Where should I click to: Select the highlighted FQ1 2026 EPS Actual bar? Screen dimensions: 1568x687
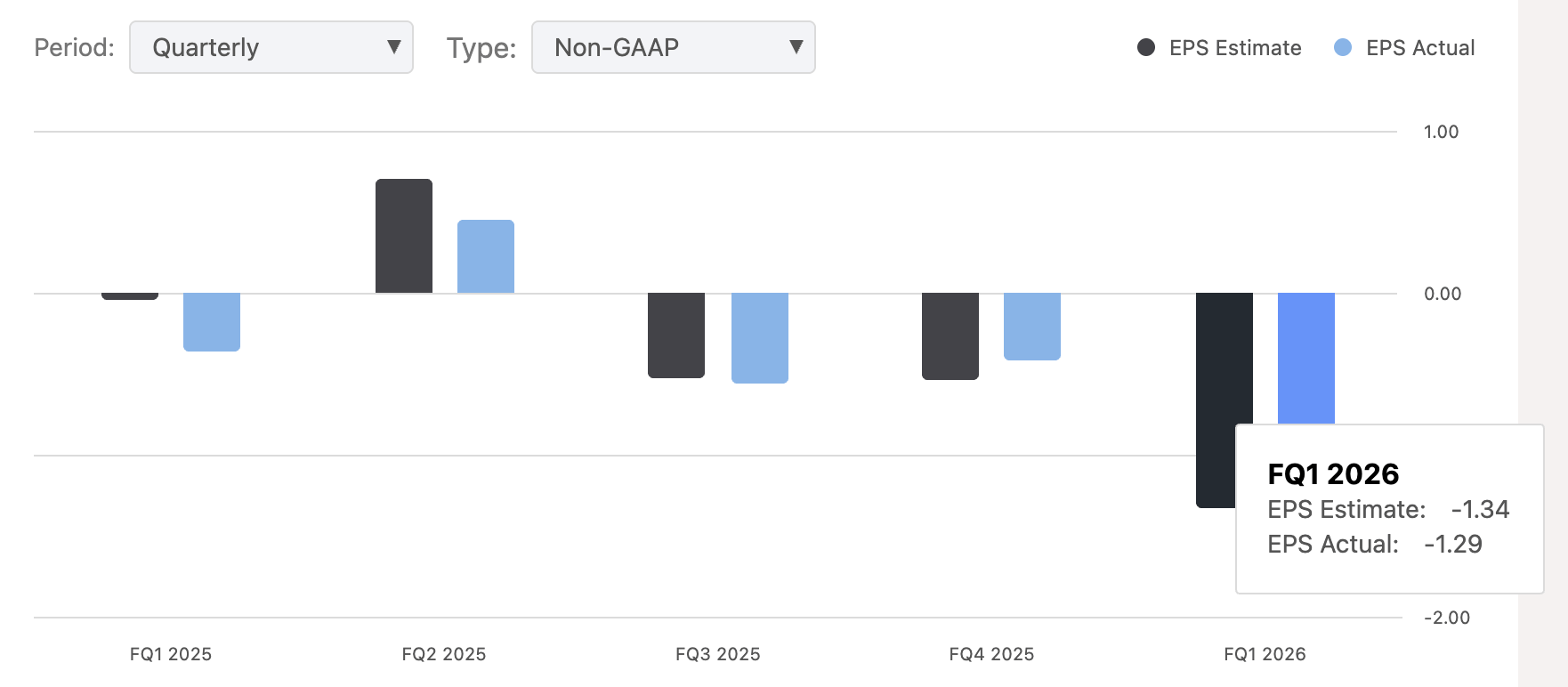click(x=1306, y=358)
